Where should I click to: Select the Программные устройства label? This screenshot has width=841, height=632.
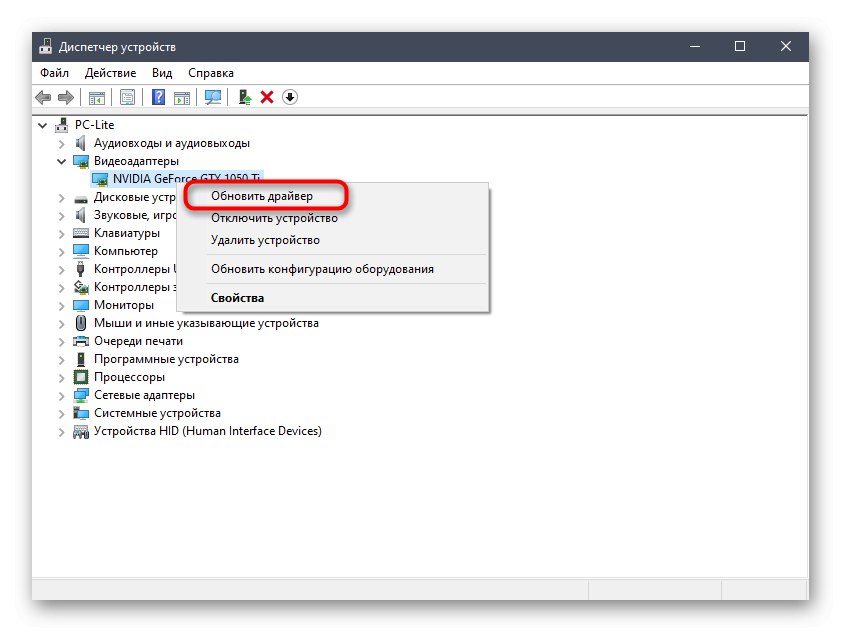pos(166,359)
